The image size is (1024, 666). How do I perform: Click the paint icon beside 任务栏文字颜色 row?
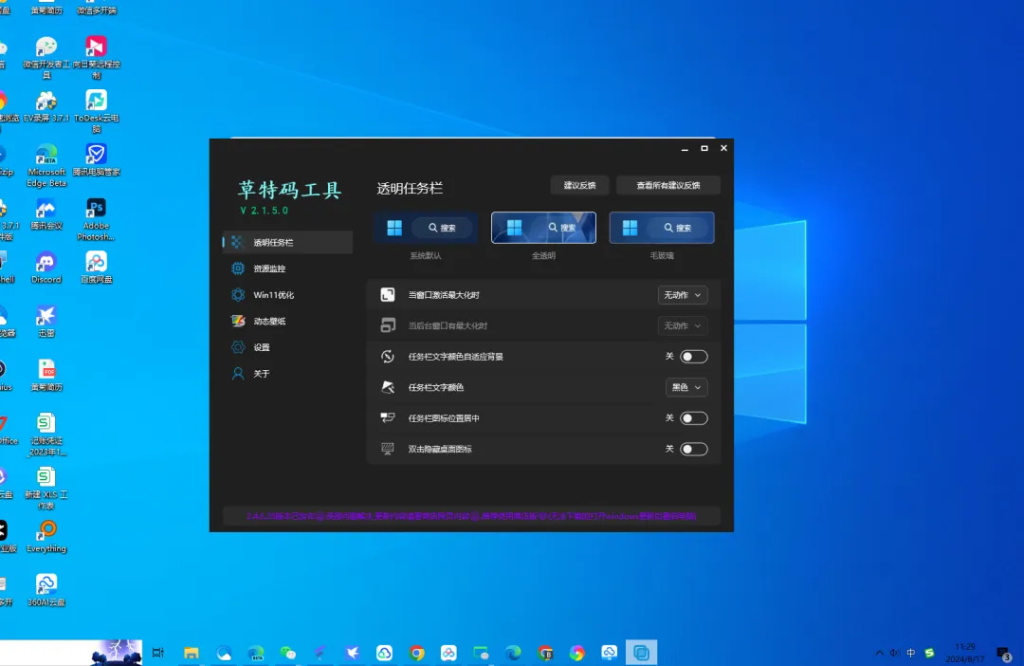pos(388,387)
